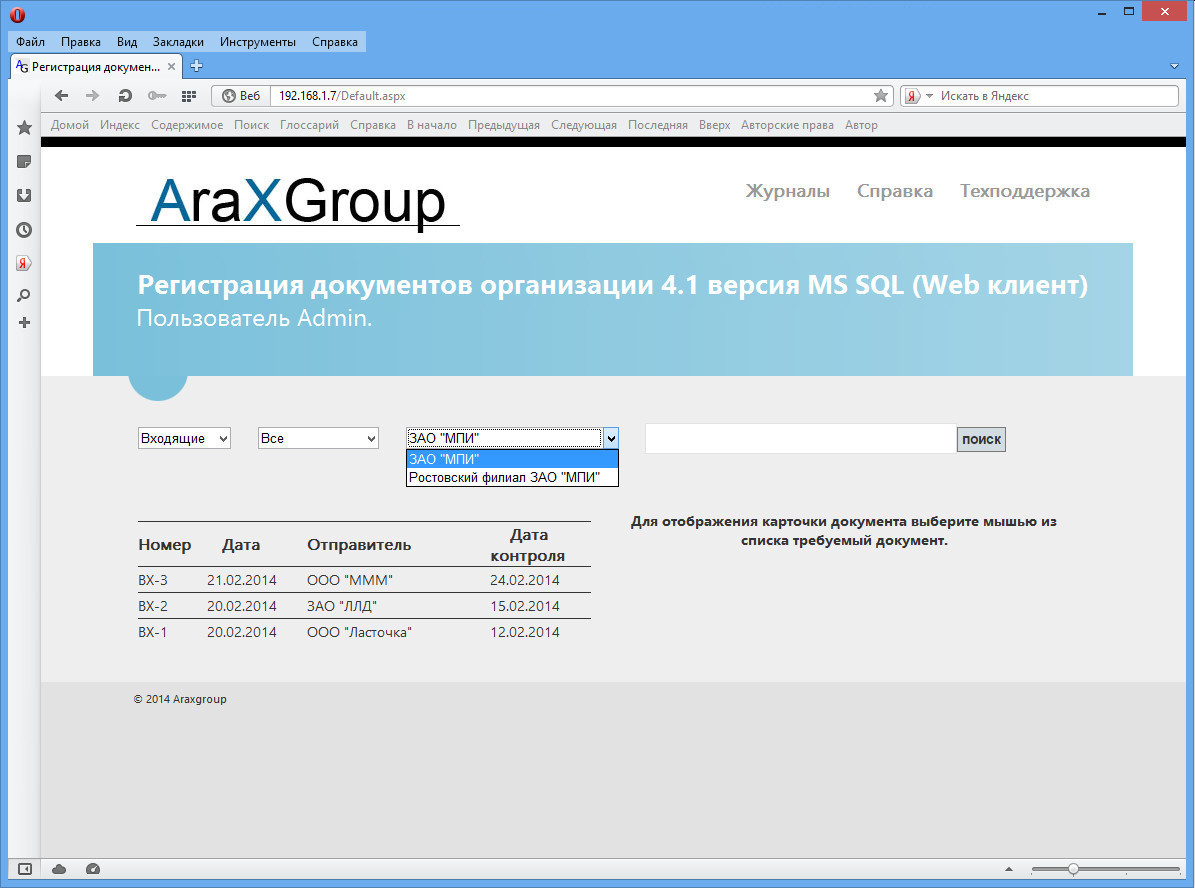Open Speed Dial grid icon

point(189,95)
